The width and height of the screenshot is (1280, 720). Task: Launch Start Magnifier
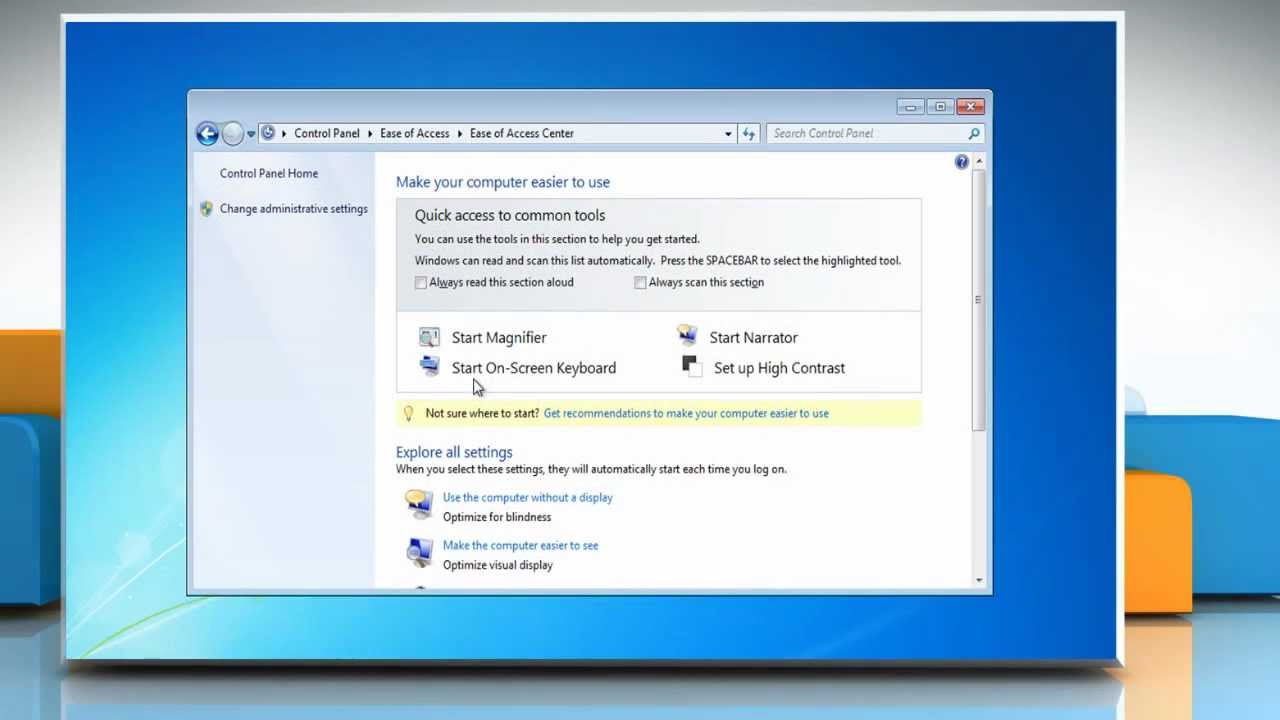click(x=499, y=338)
